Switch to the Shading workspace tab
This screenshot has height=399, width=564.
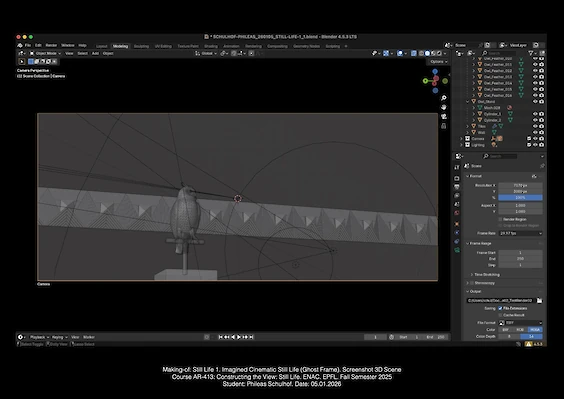pyautogui.click(x=211, y=46)
